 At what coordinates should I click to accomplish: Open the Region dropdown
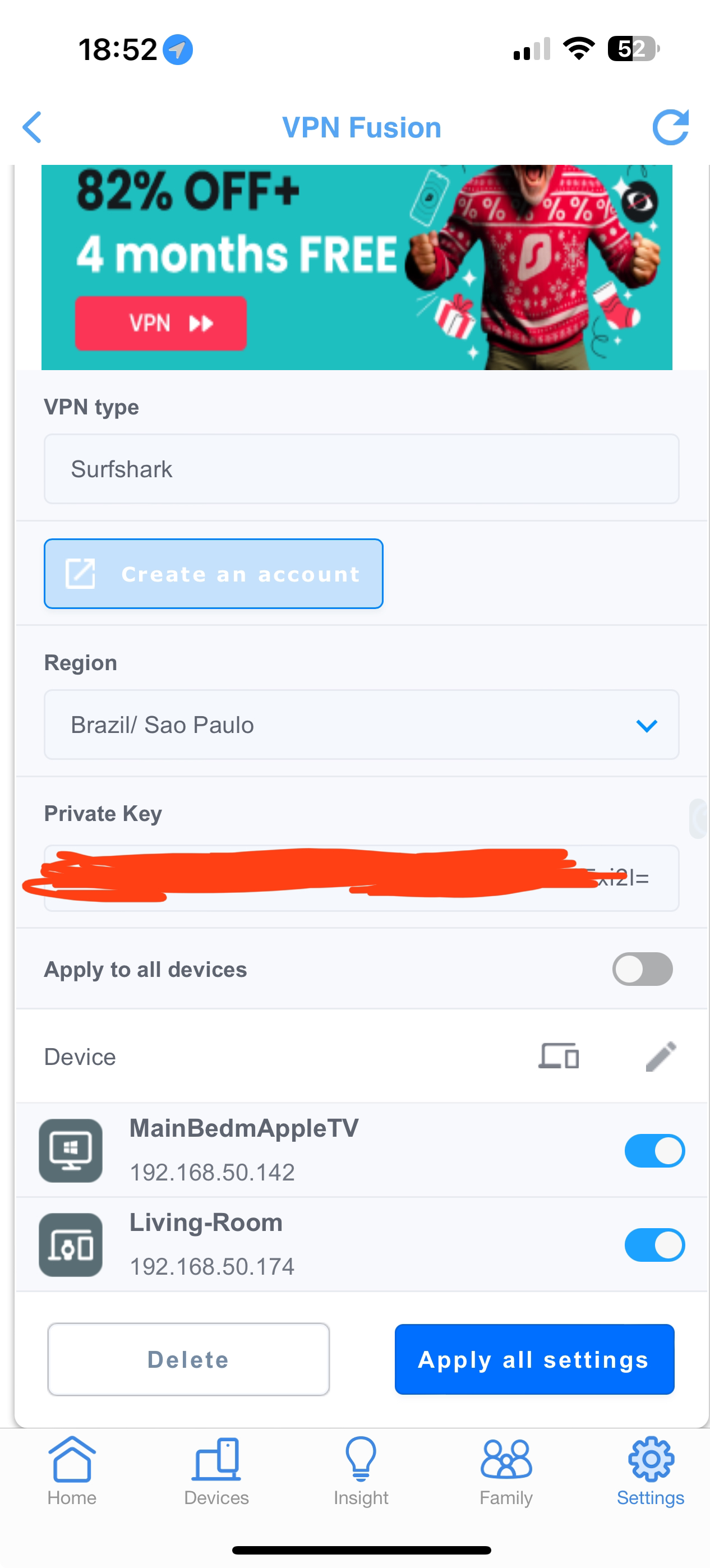pyautogui.click(x=361, y=725)
